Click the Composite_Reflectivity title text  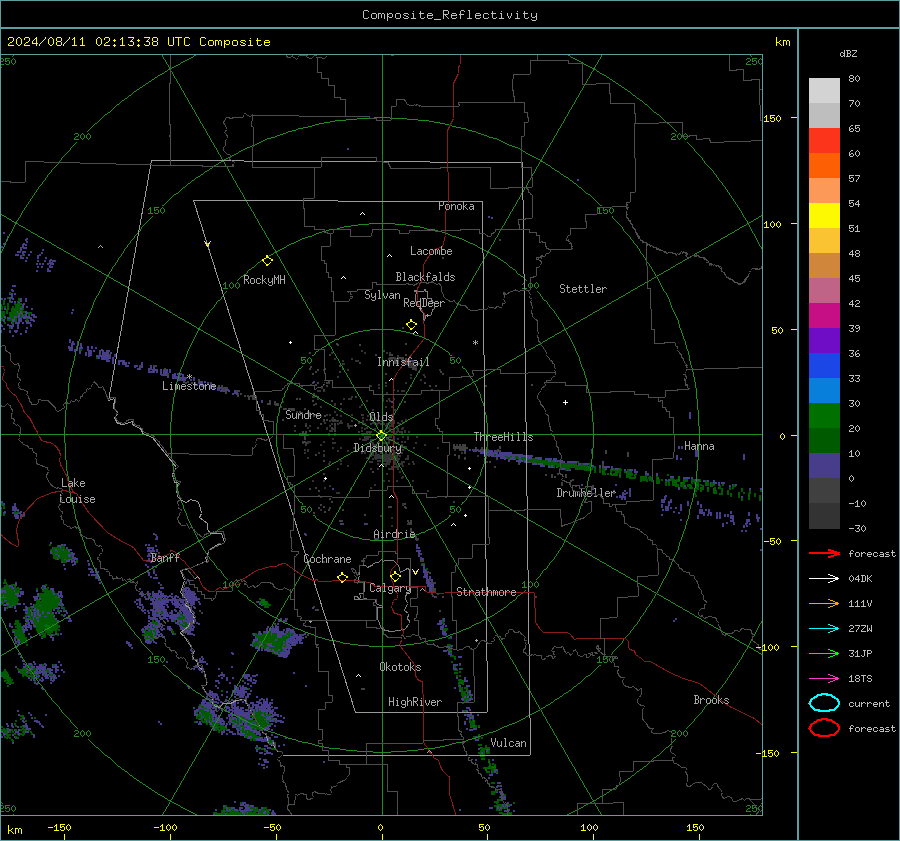[x=450, y=15]
